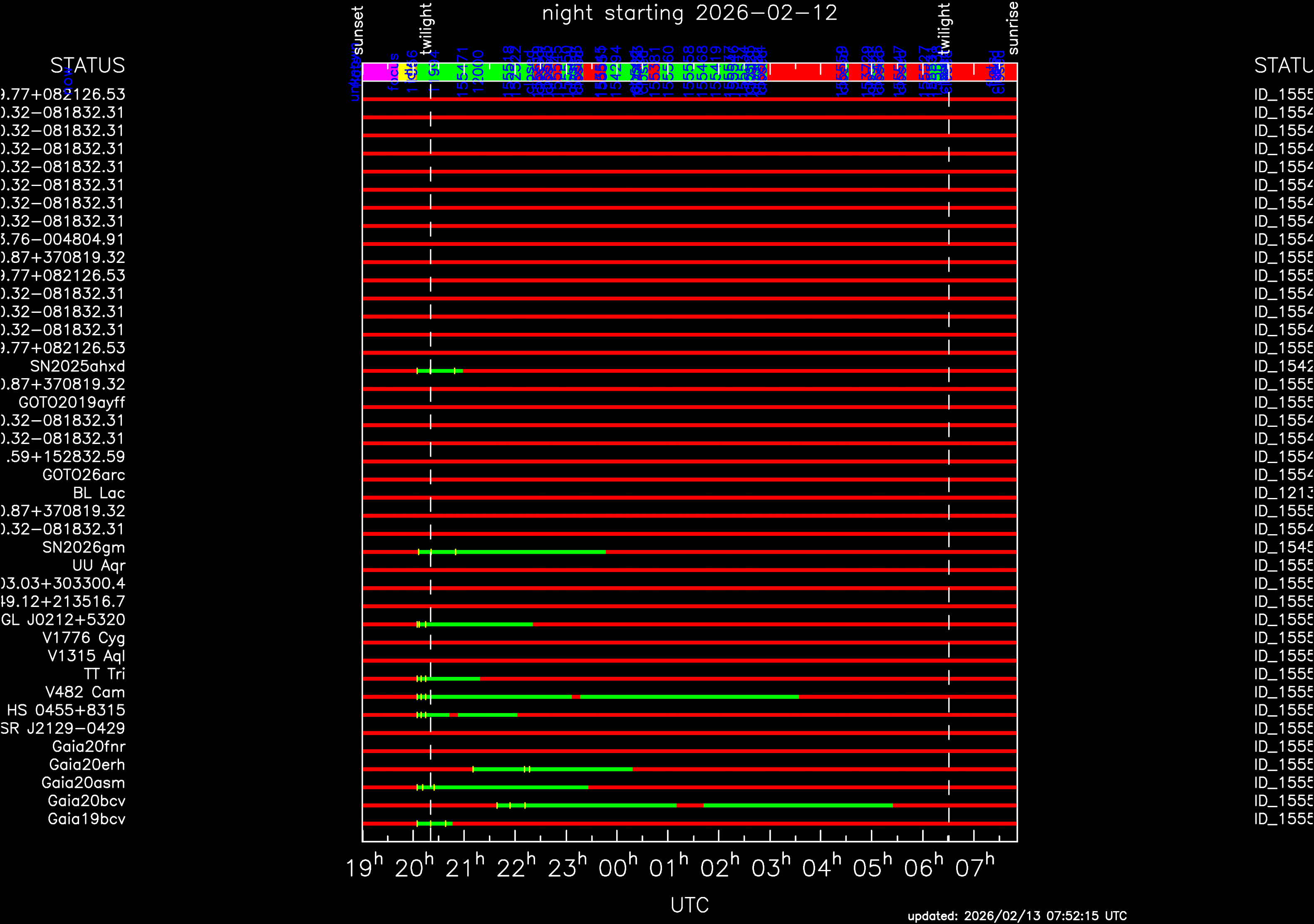Click the HS 0455+8315 target label
Viewport: 1314px width, 924px height.
[66, 711]
